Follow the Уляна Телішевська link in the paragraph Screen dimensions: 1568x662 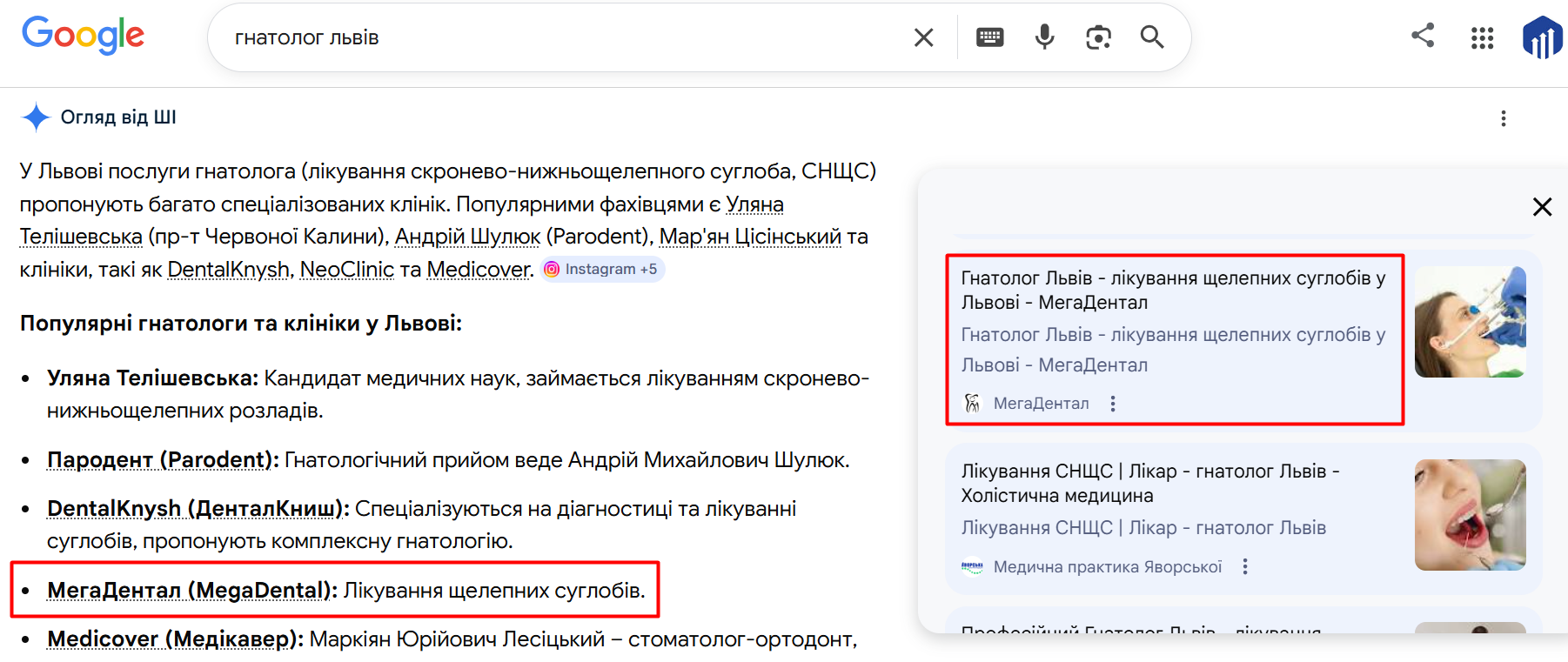pyautogui.click(x=755, y=204)
